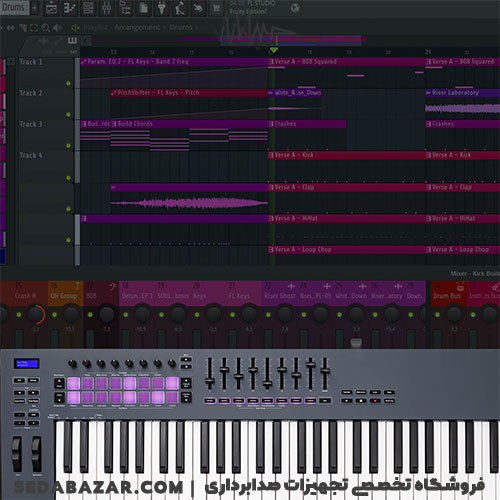The width and height of the screenshot is (500, 500).
Task: Select the Detun..EP 1 mixer track
Action: tap(137, 296)
